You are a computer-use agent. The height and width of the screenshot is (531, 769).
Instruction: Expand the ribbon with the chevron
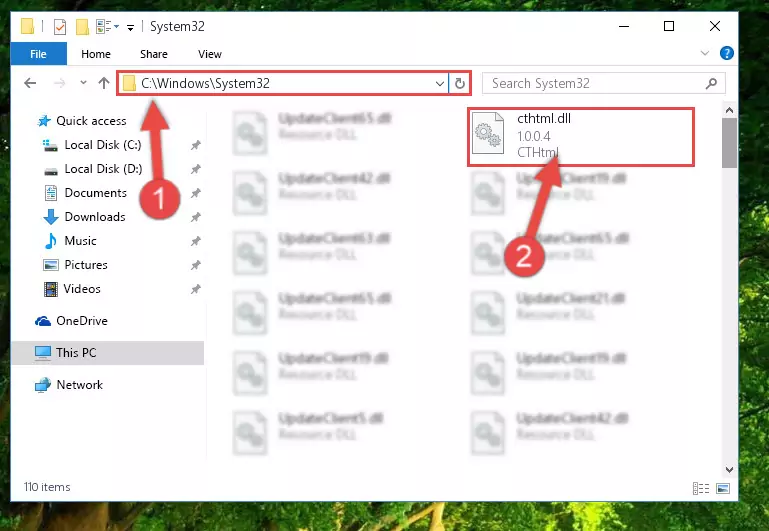click(x=705, y=53)
